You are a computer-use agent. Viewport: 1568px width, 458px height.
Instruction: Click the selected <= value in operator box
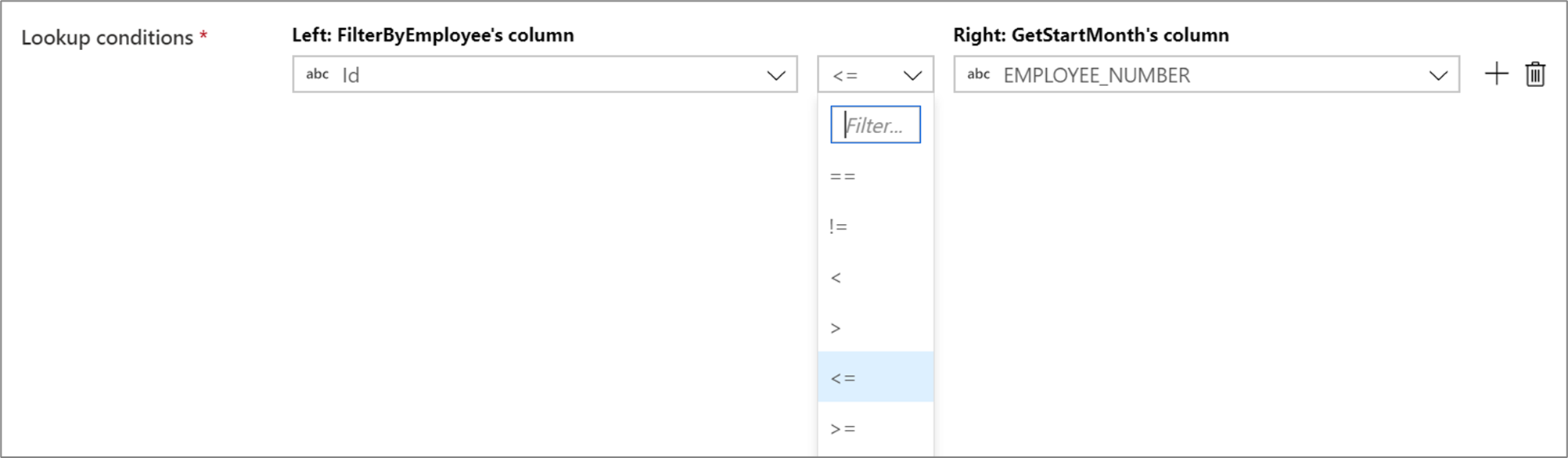[846, 75]
